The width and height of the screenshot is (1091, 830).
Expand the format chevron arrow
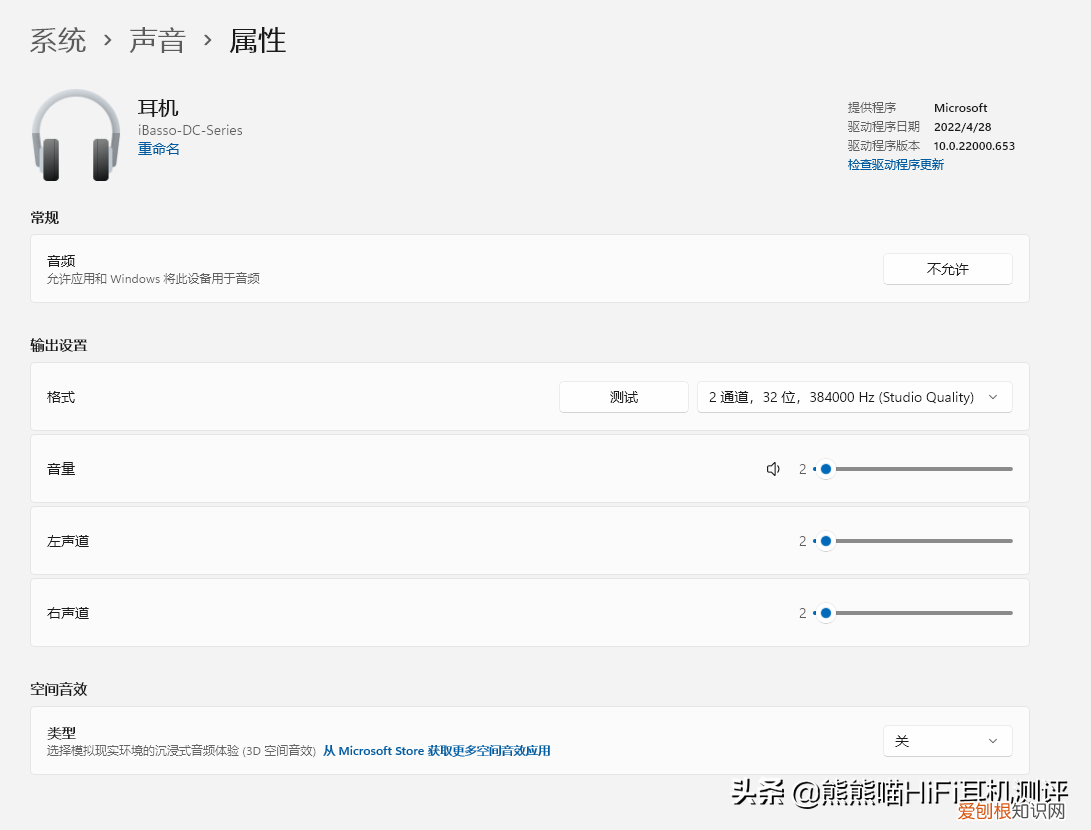coord(993,397)
